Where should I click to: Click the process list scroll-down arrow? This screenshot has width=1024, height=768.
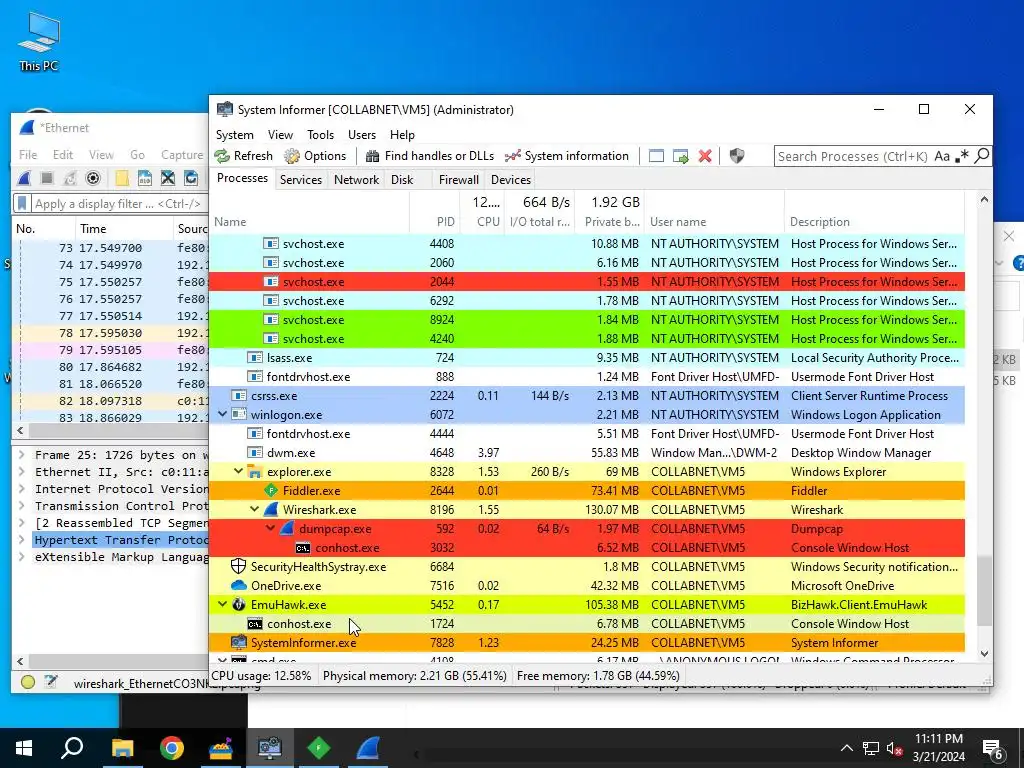click(x=984, y=653)
